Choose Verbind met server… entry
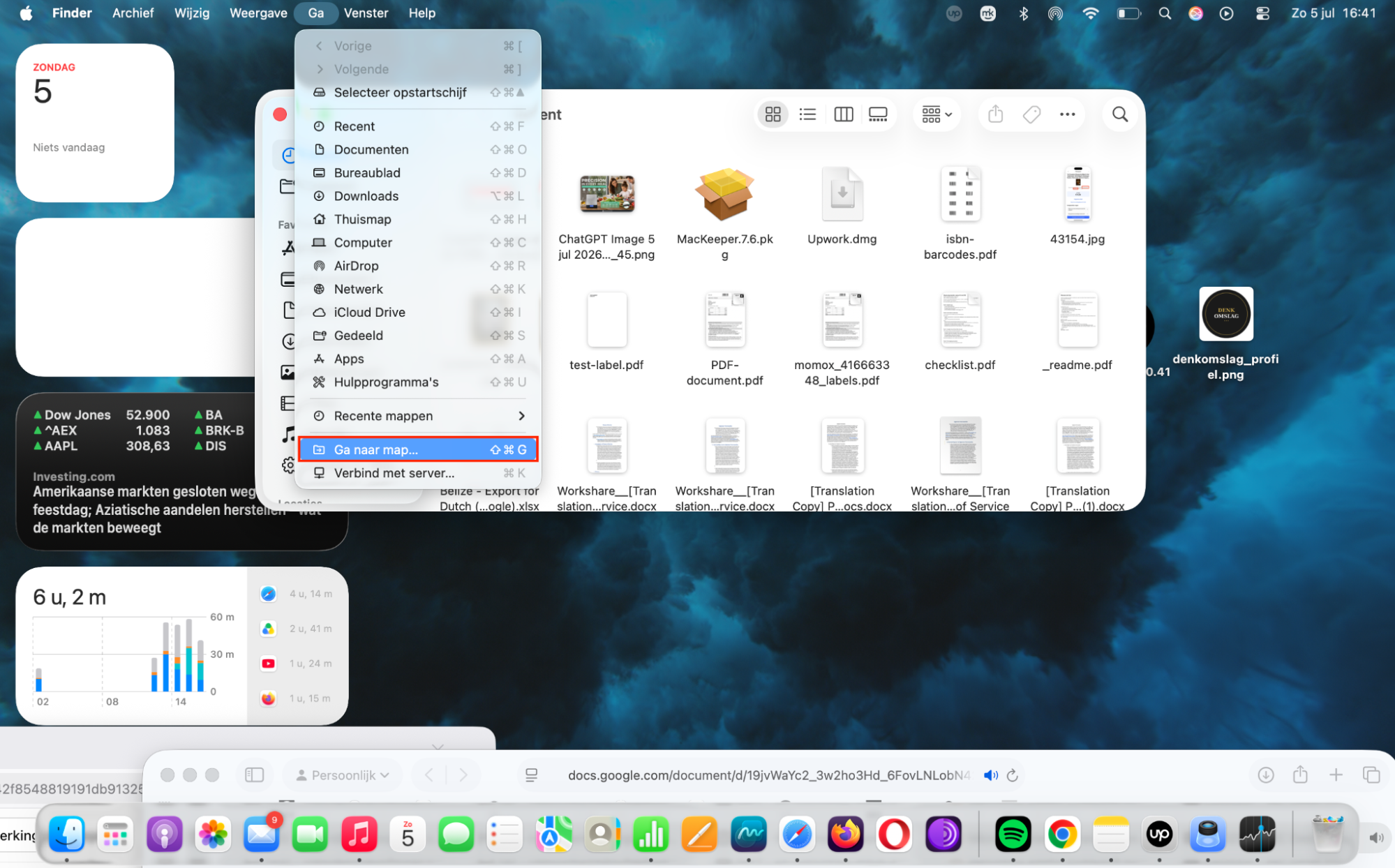Viewport: 1395px width, 868px height. (419, 473)
